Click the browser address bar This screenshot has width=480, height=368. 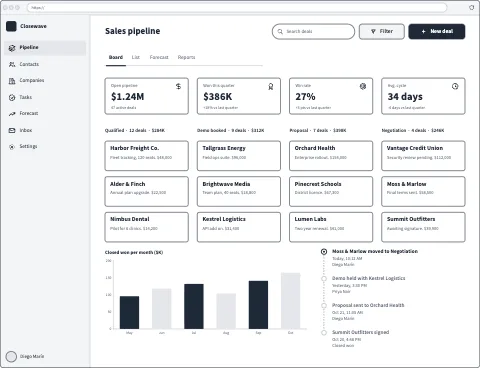click(237, 7)
